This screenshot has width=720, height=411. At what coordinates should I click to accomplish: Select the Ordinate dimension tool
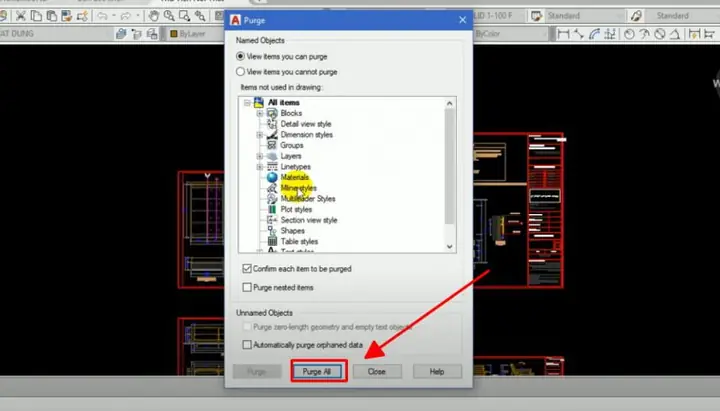click(610, 34)
